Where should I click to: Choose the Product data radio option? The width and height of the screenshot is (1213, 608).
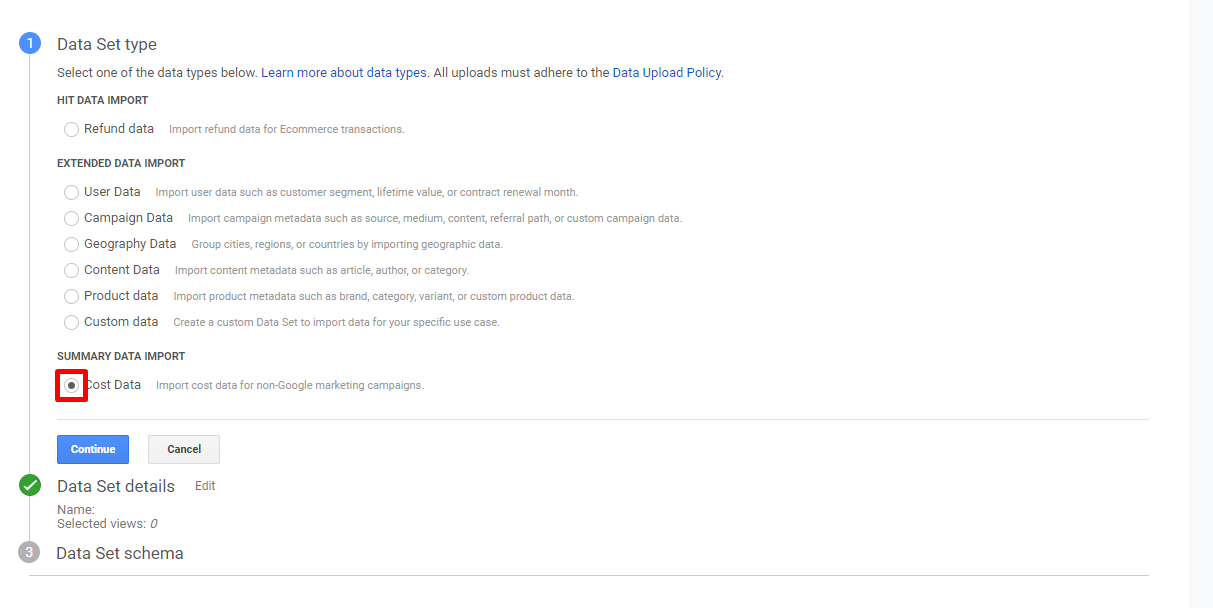click(x=71, y=296)
